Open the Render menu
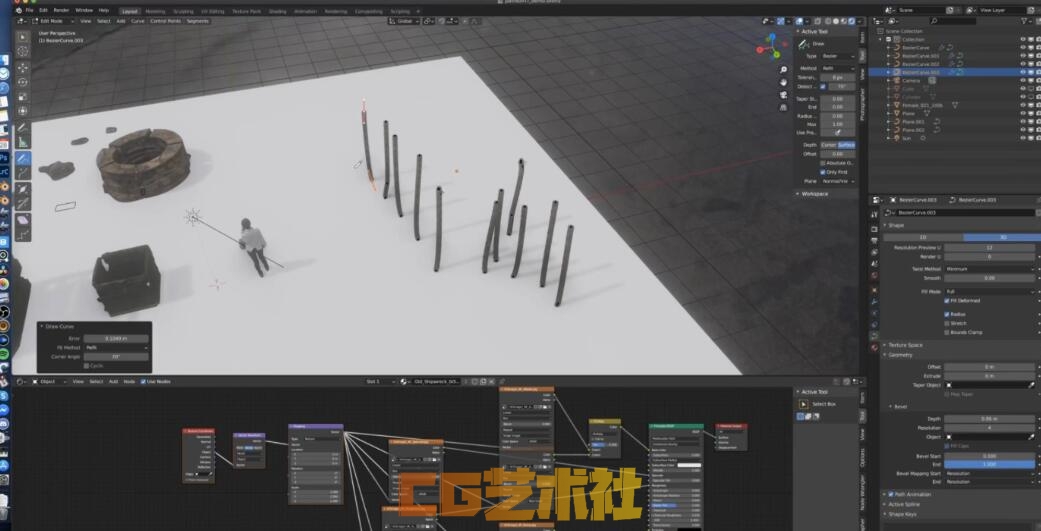The image size is (1041, 531). [x=61, y=11]
